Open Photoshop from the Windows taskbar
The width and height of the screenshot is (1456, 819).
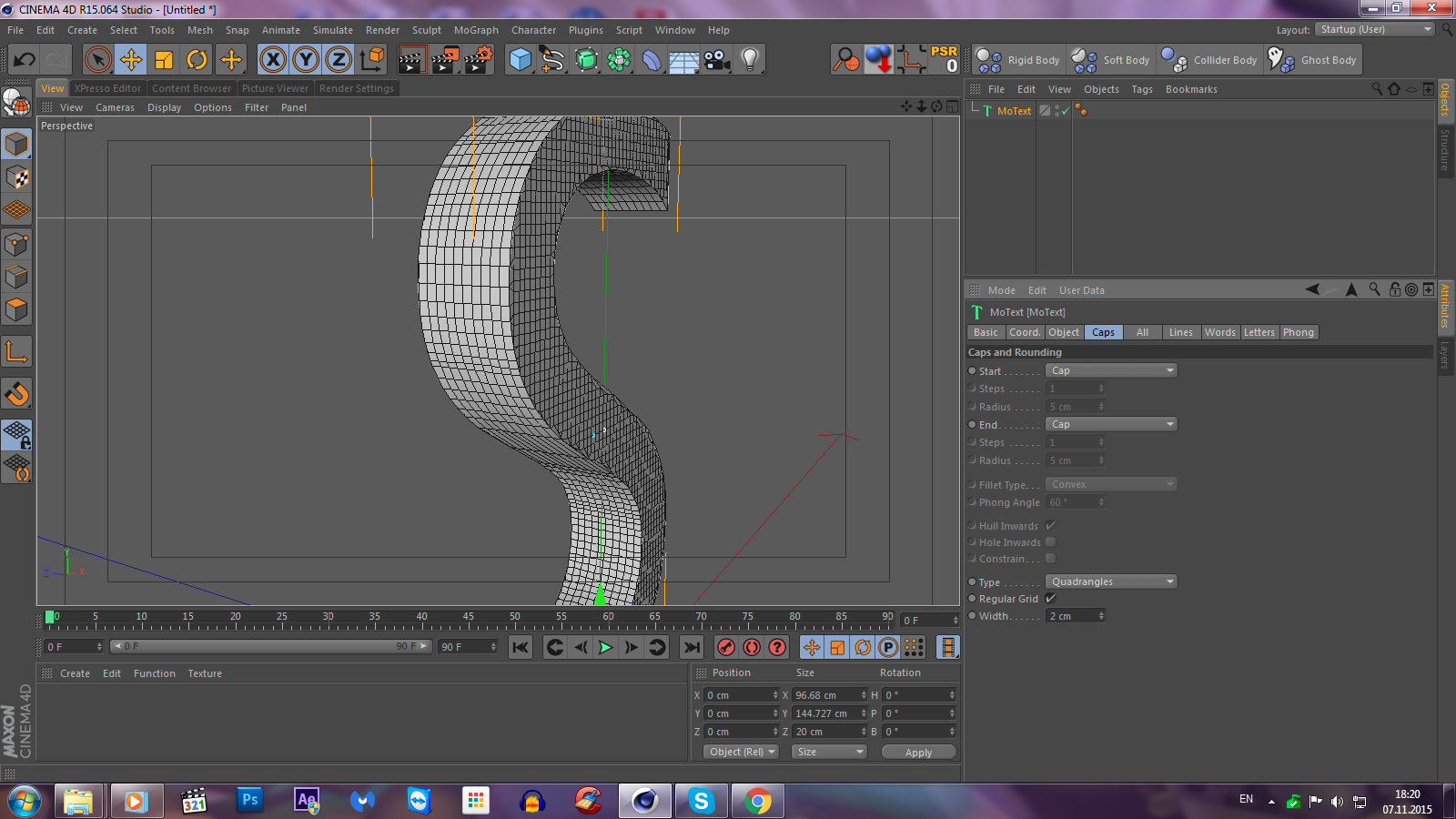249,801
